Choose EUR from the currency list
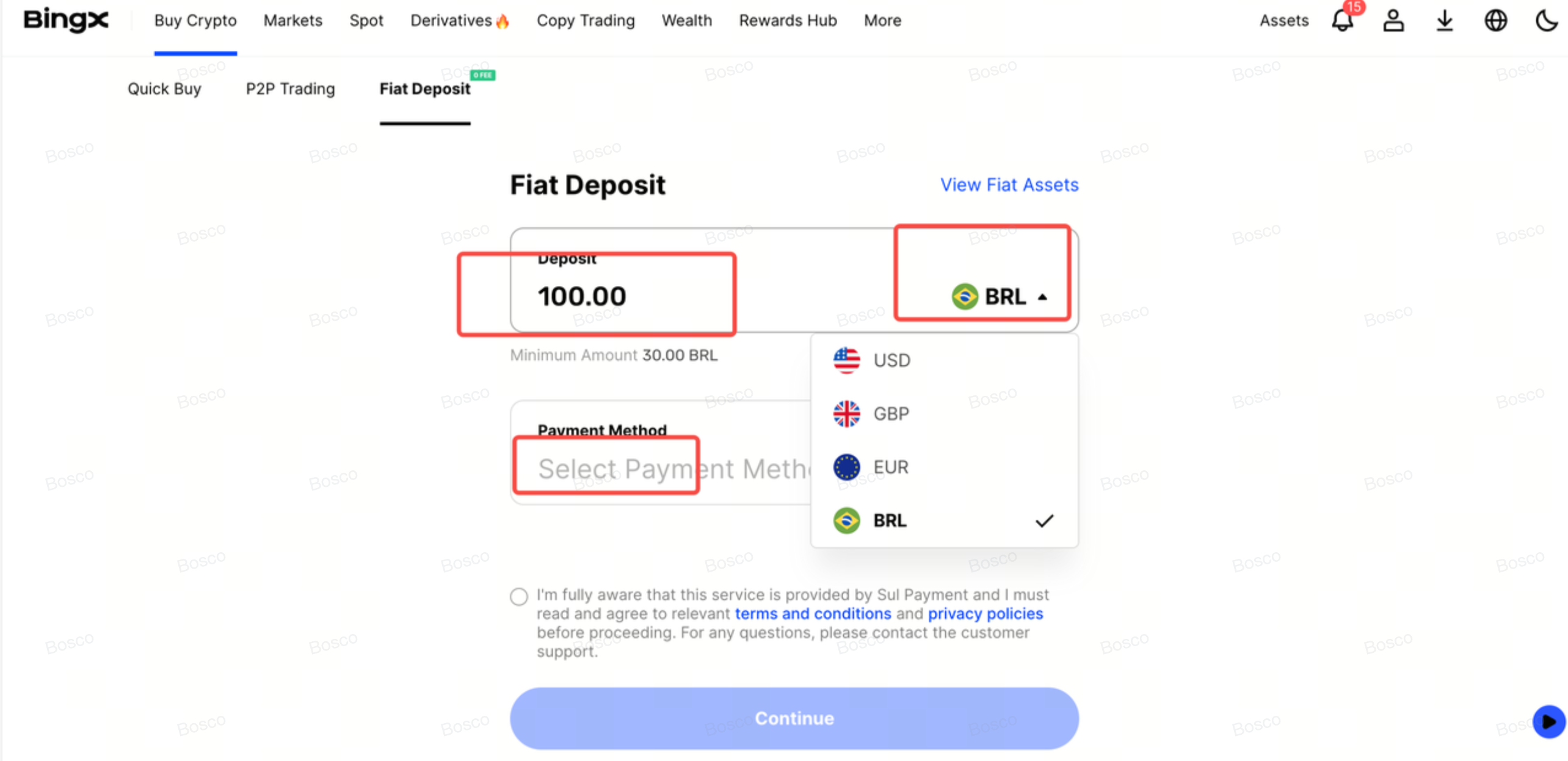This screenshot has height=761, width=1568. pyautogui.click(x=890, y=467)
